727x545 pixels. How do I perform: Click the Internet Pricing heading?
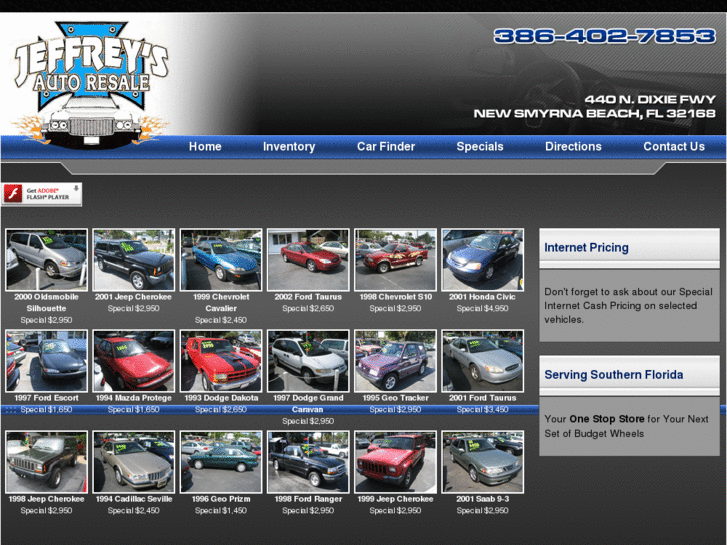[586, 248]
